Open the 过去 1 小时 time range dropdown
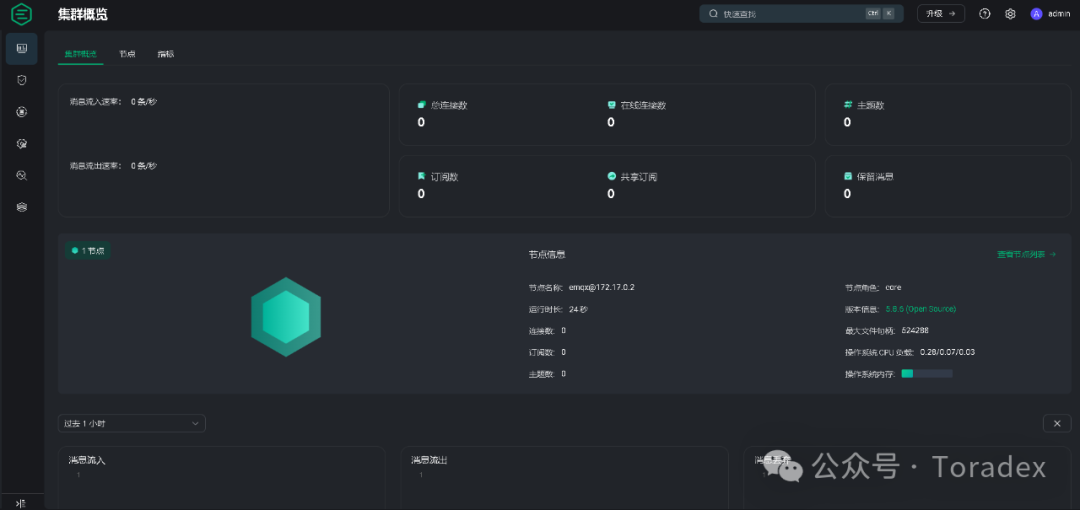 132,423
